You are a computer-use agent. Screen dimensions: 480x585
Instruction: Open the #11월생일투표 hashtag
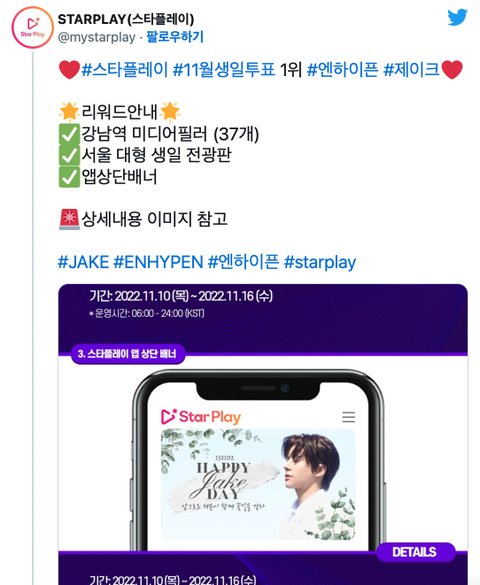pos(224,69)
